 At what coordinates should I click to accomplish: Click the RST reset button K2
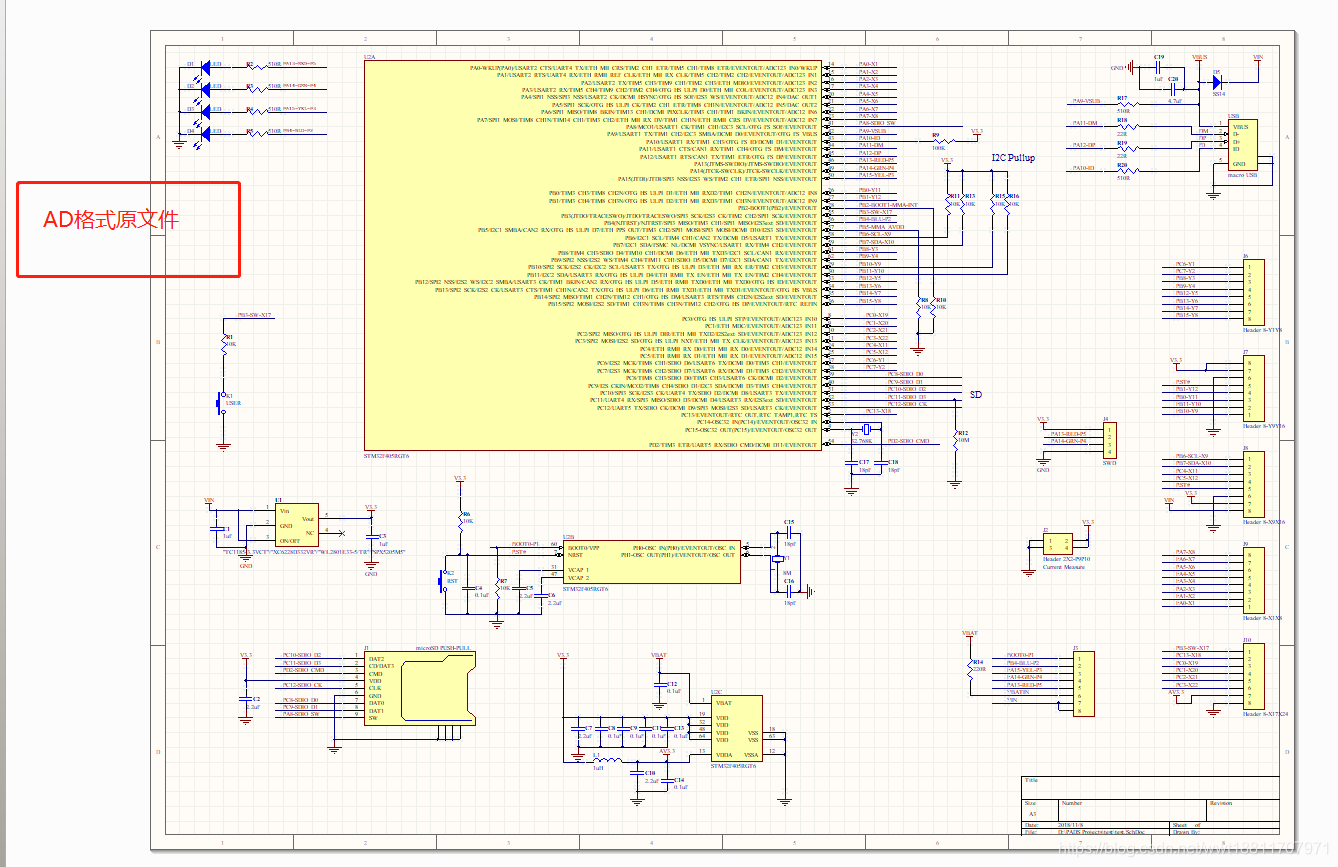pyautogui.click(x=444, y=580)
